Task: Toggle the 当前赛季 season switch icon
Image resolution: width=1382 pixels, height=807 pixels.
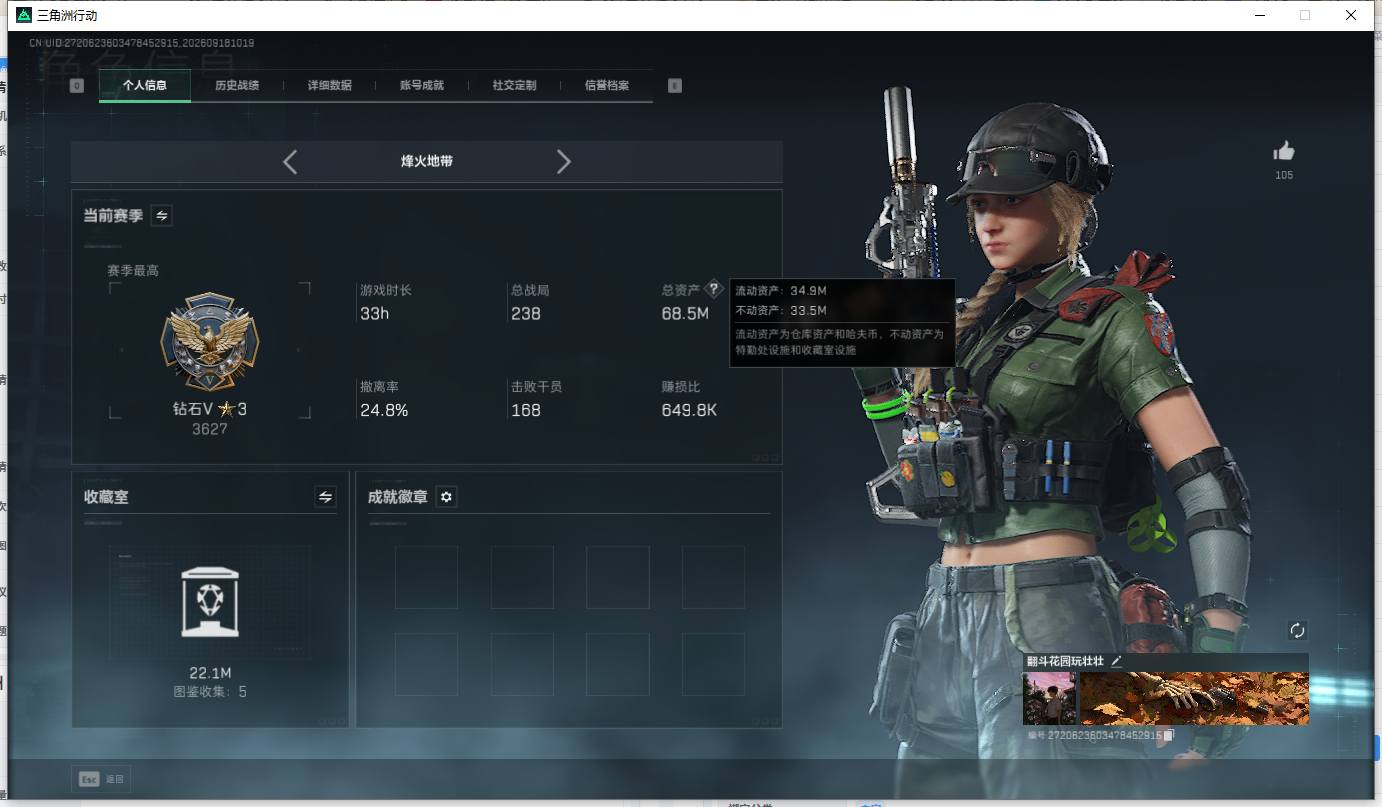Action: click(161, 215)
